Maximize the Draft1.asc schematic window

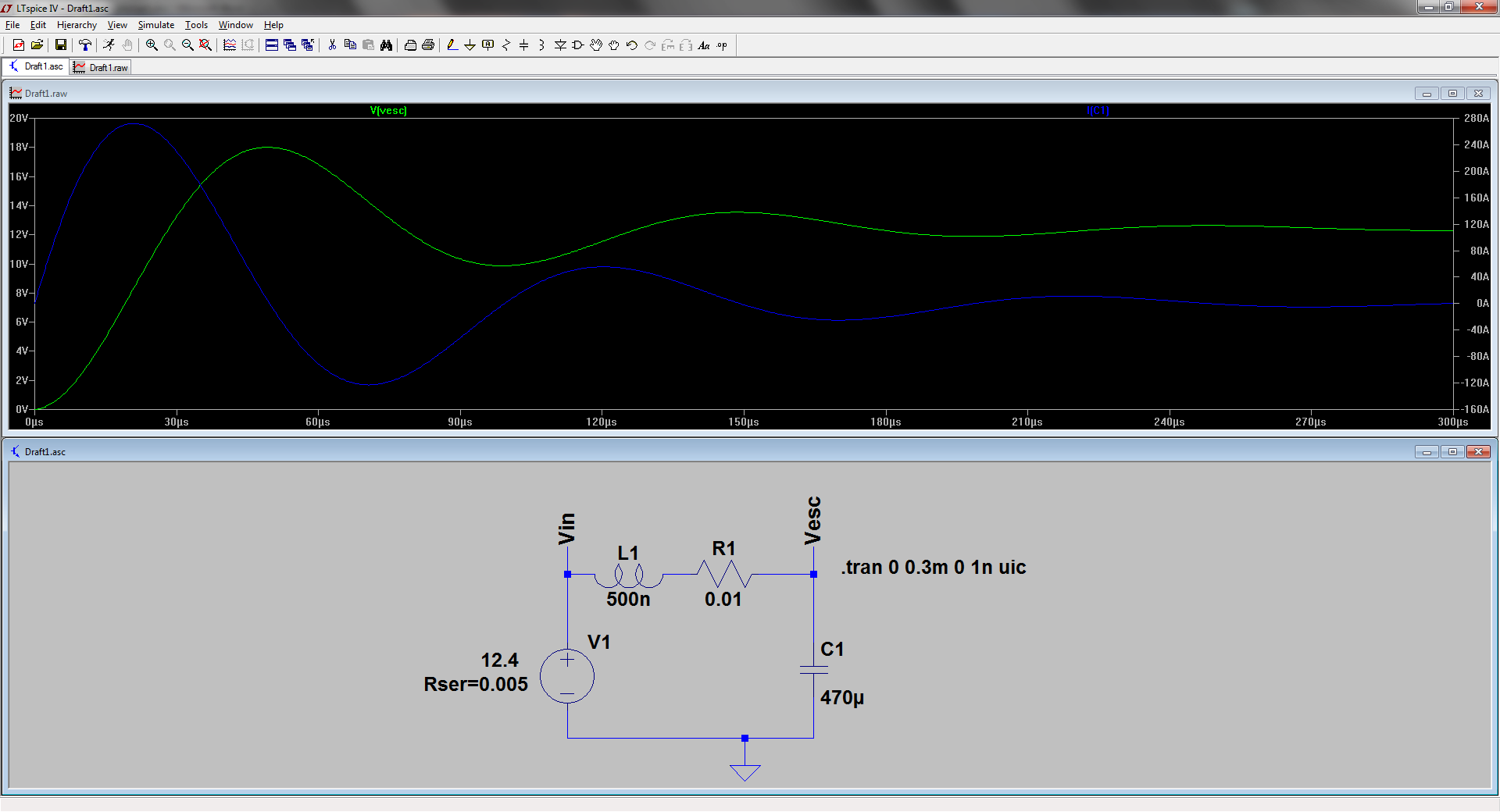[x=1452, y=451]
